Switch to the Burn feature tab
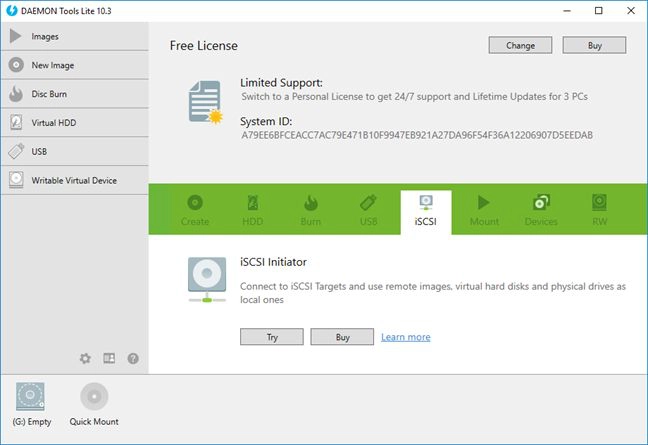Viewport: 648px width, 445px height. click(x=310, y=211)
